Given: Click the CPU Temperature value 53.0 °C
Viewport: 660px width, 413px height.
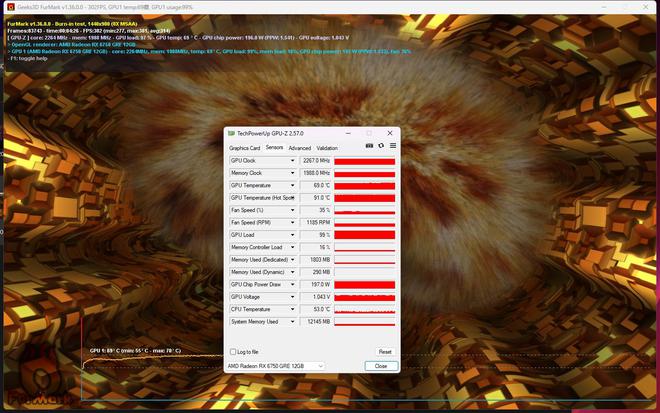Looking at the screenshot, I should 316,309.
